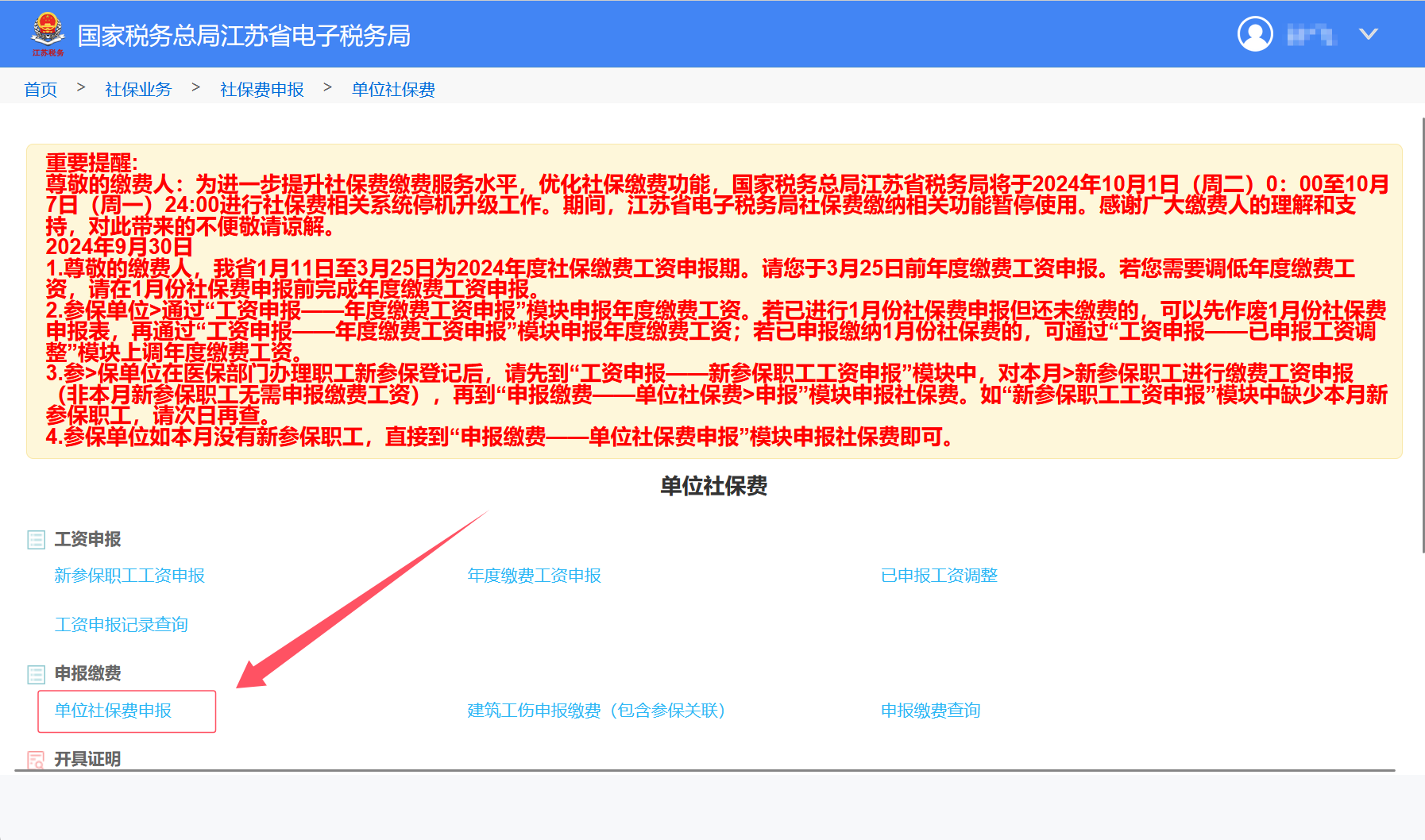The height and width of the screenshot is (840, 1425).
Task: Open 工资申报记录查询
Action: 122,625
